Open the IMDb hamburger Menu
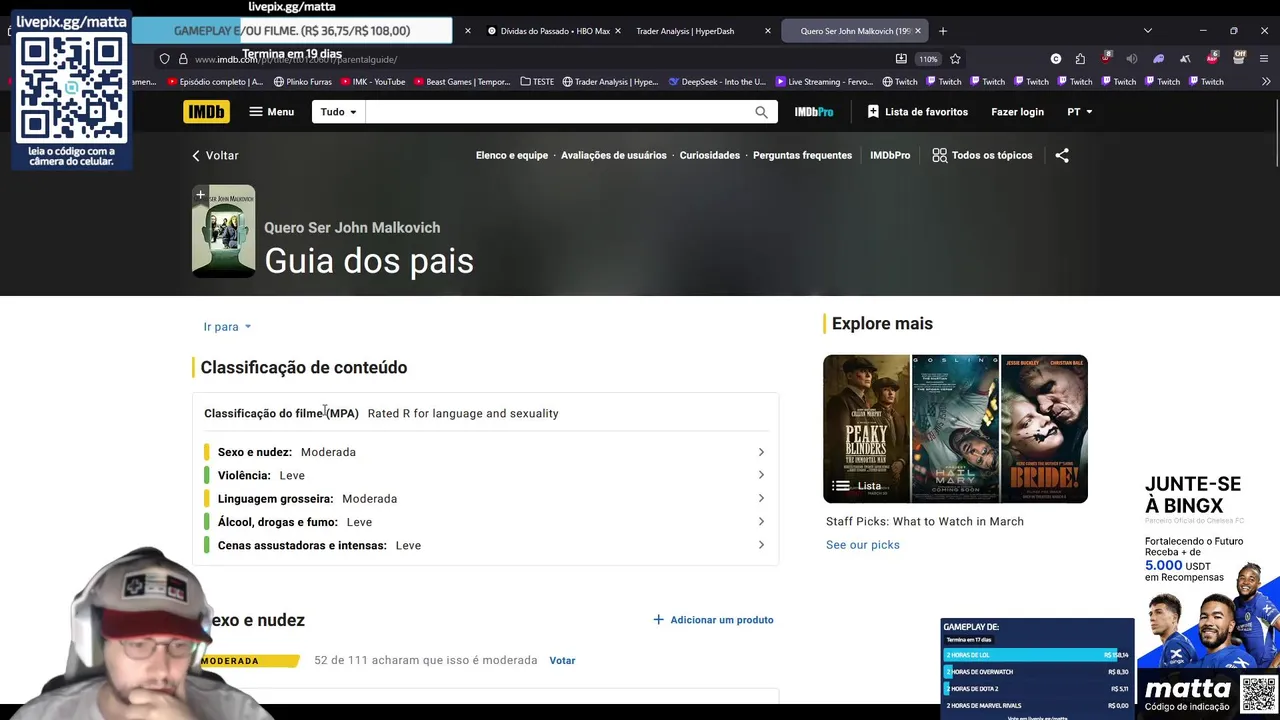The width and height of the screenshot is (1280, 720). pos(271,112)
